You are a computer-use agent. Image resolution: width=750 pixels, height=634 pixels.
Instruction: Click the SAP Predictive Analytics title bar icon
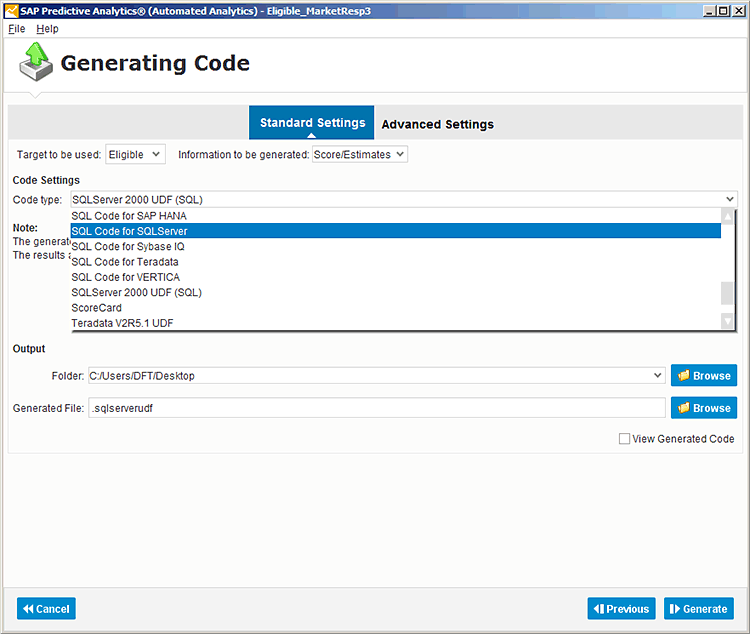pyautogui.click(x=11, y=11)
